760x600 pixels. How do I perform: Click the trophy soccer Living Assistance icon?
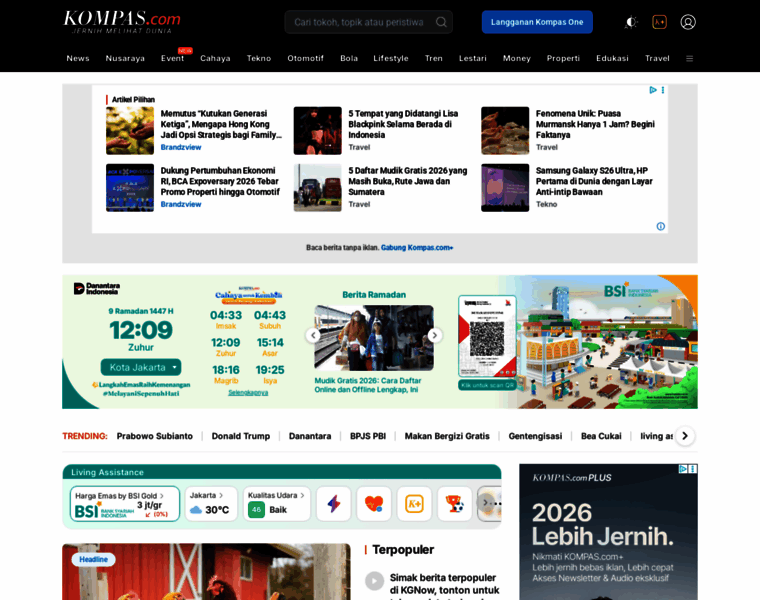454,504
